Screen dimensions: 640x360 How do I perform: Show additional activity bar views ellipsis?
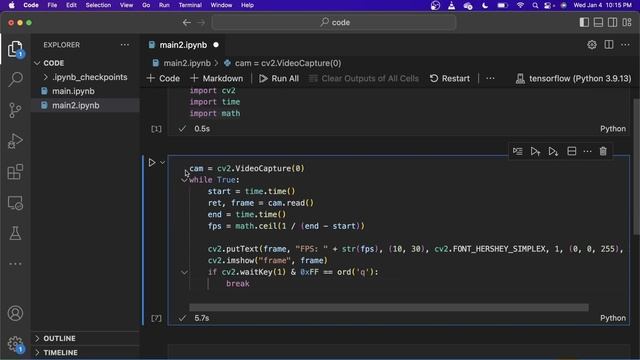click(15, 264)
